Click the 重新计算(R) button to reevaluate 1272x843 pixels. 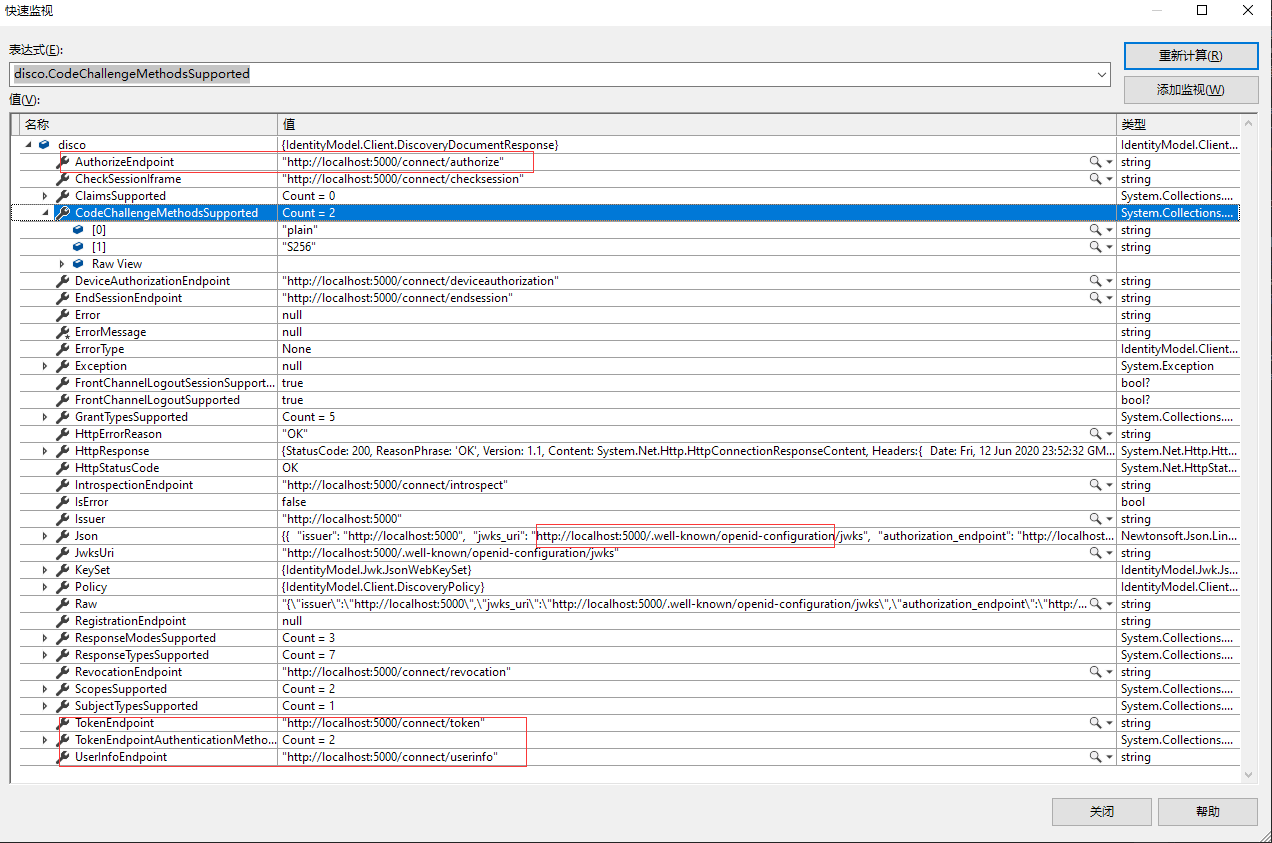point(1191,55)
